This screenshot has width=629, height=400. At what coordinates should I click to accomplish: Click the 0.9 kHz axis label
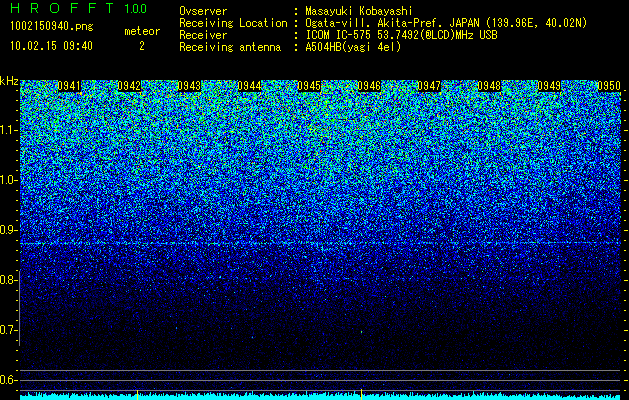(x=8, y=230)
